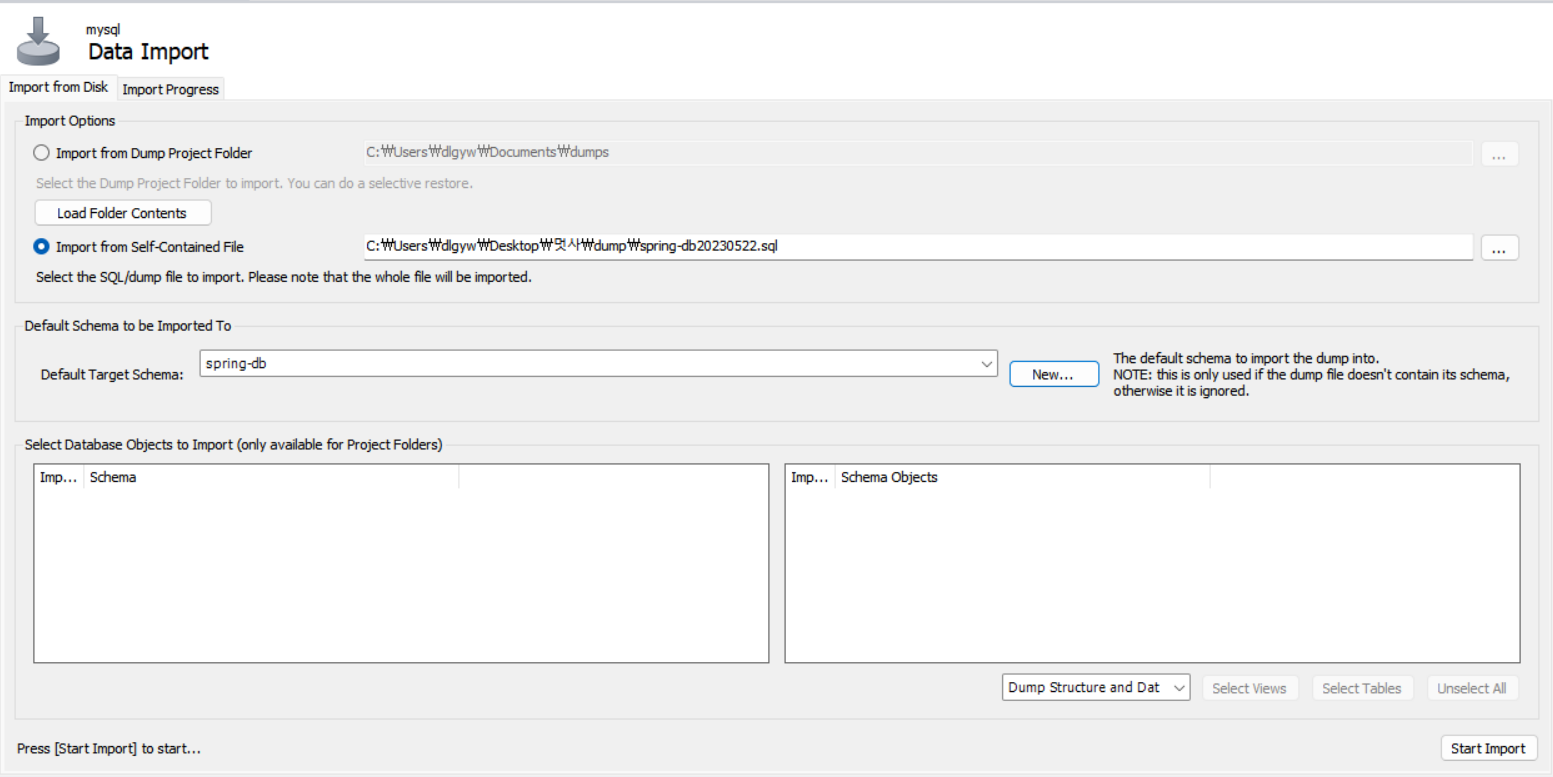Click the Select Views button

point(1249,688)
